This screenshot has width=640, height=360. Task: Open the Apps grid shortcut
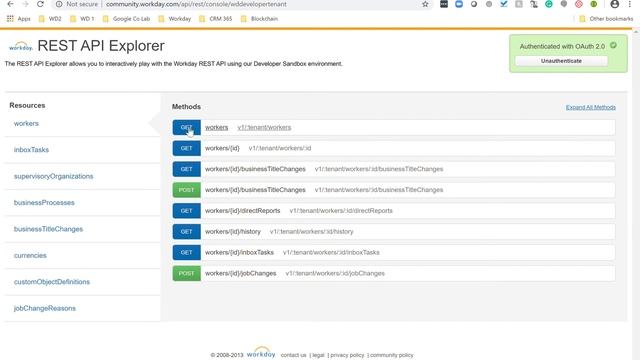coord(18,19)
